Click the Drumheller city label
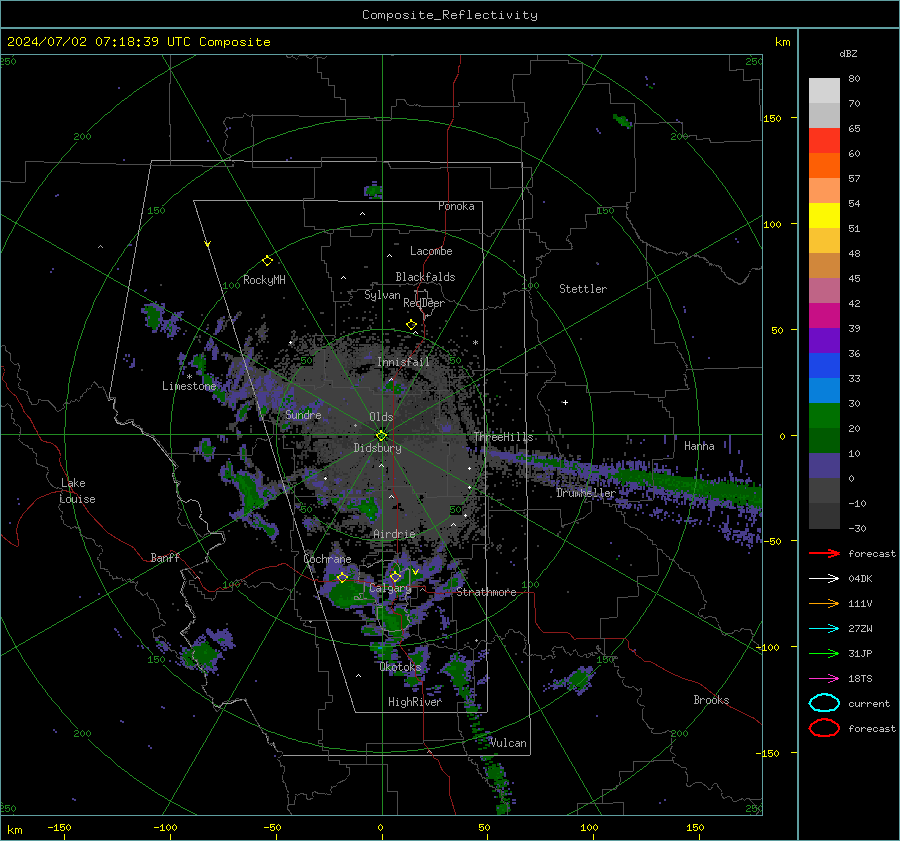The height and width of the screenshot is (841, 900). pyautogui.click(x=586, y=493)
